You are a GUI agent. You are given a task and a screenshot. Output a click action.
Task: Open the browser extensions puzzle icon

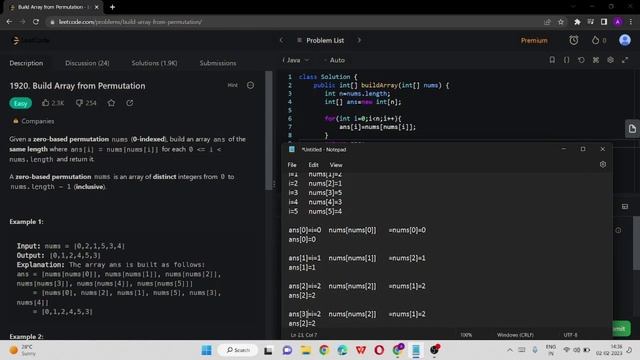[x=577, y=22]
